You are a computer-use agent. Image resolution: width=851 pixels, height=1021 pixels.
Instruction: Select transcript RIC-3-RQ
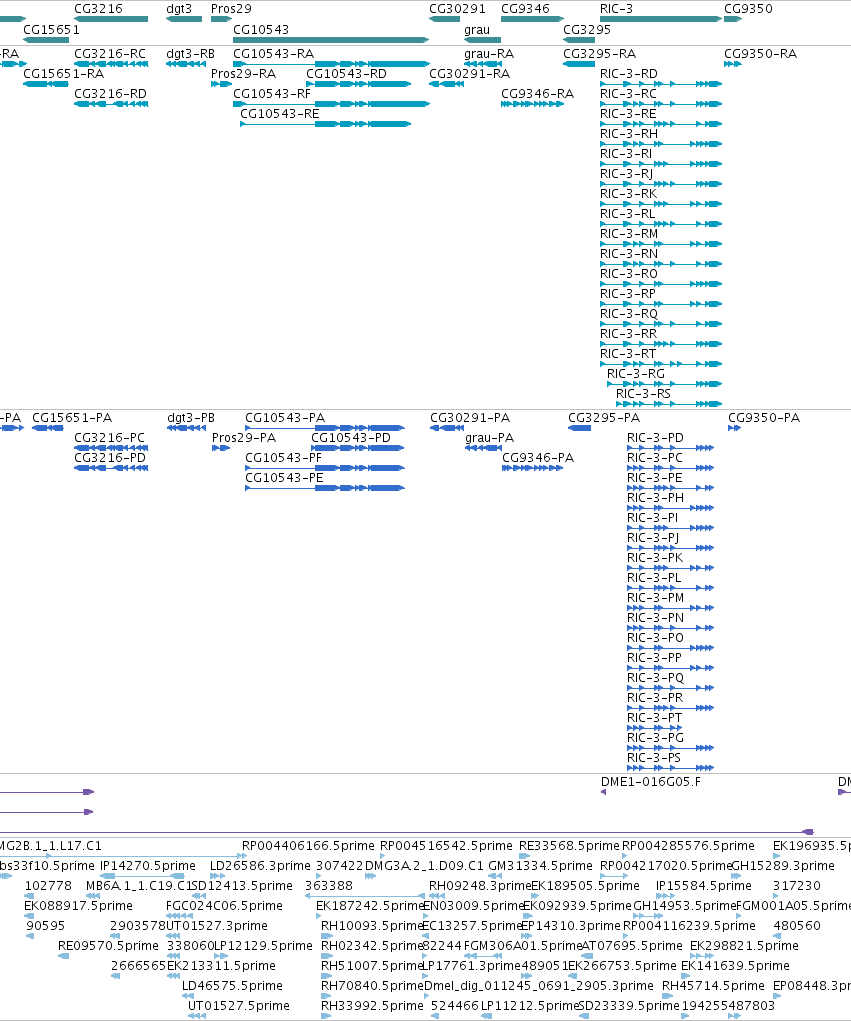629,313
